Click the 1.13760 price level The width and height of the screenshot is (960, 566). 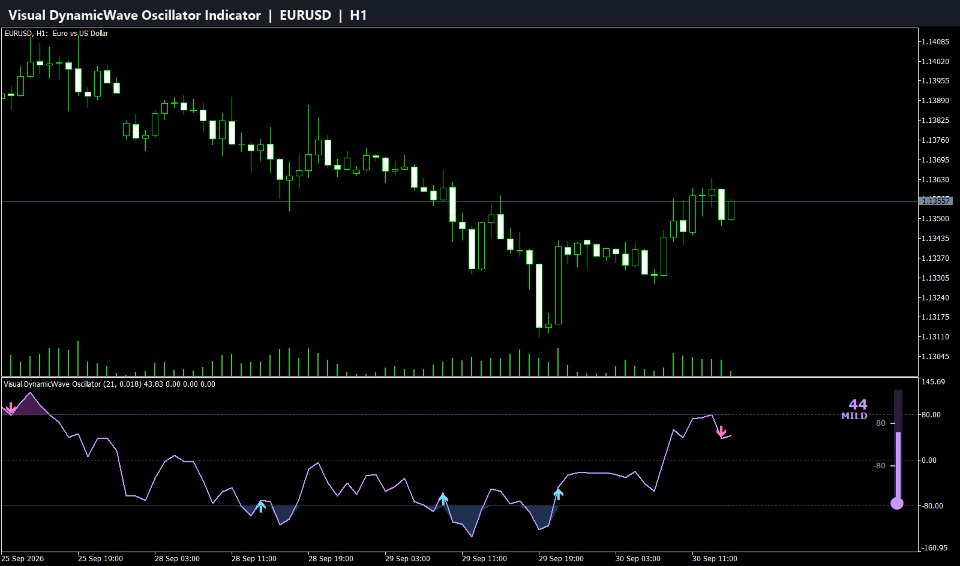point(936,140)
